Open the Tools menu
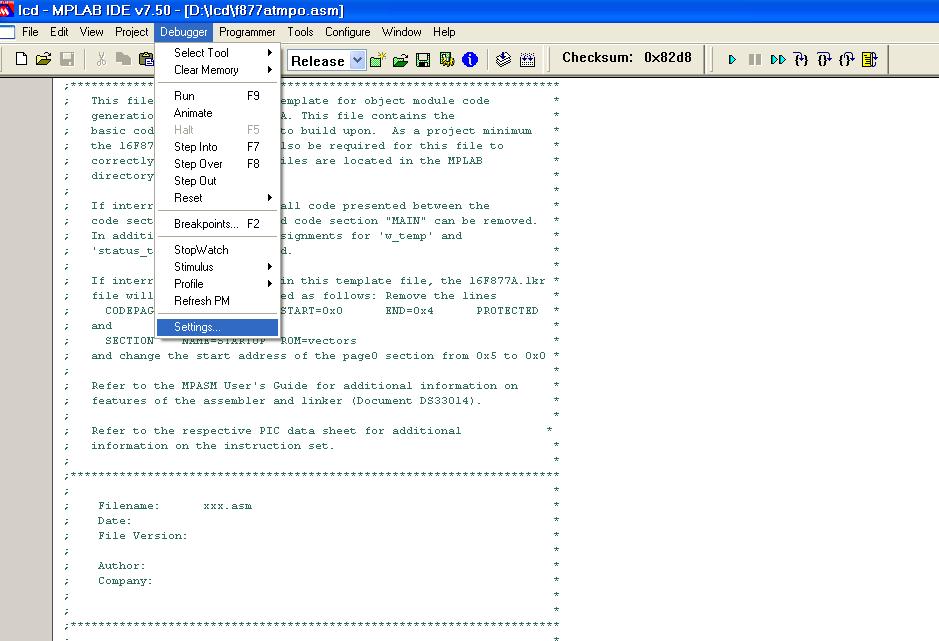 click(300, 32)
